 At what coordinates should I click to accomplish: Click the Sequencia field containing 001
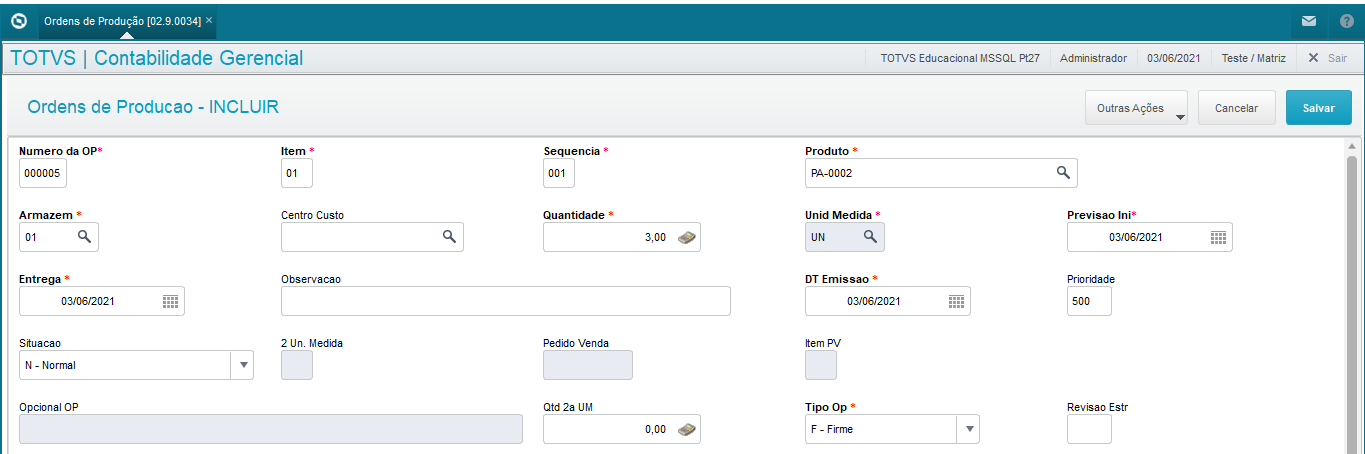(x=559, y=173)
